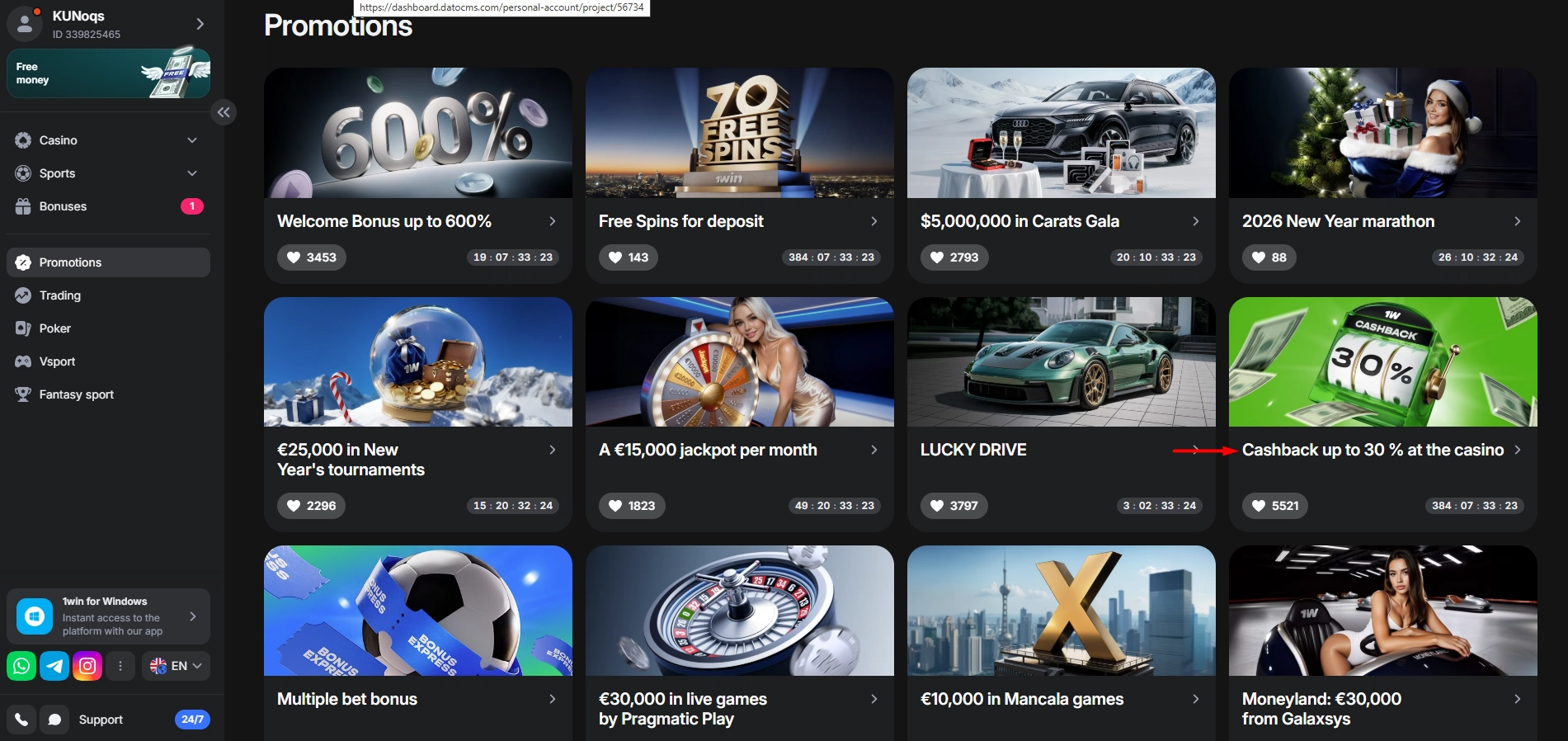Screen dimensions: 1568x741
Task: Open the €10,000 in Mancala games title
Action: [x=1022, y=699]
